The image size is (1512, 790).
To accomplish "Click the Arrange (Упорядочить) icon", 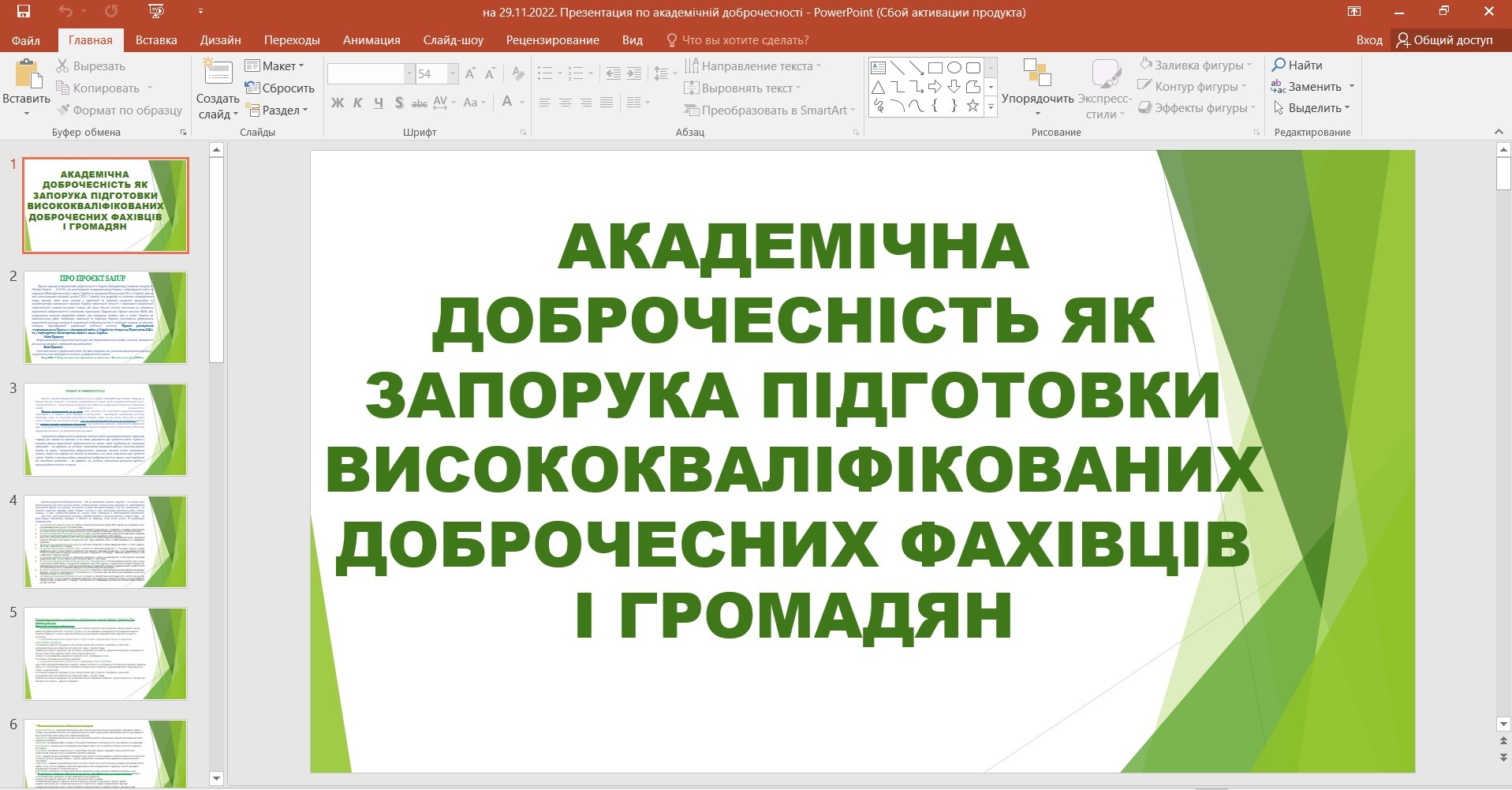I will point(1036,73).
